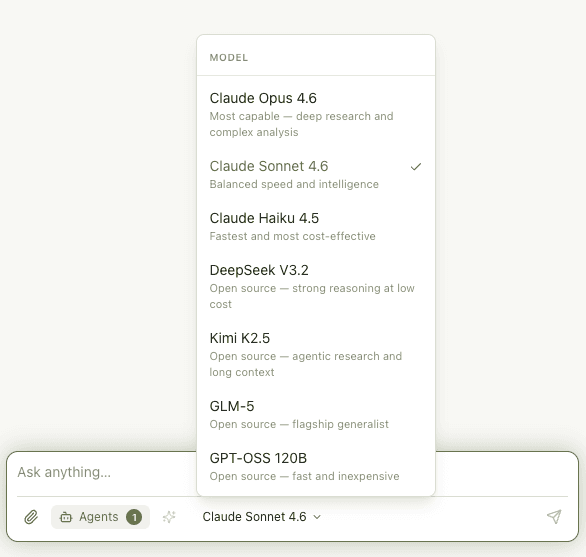Click 'Open source — fast and inexpensive' text
The width and height of the screenshot is (586, 557).
(304, 476)
